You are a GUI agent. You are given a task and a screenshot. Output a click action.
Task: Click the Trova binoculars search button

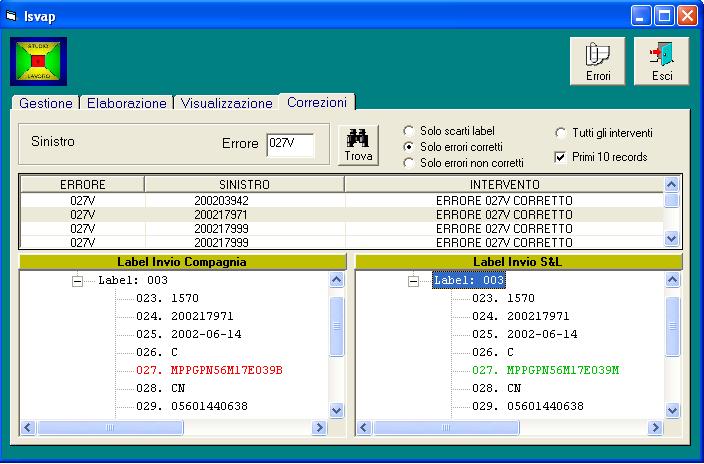point(358,145)
